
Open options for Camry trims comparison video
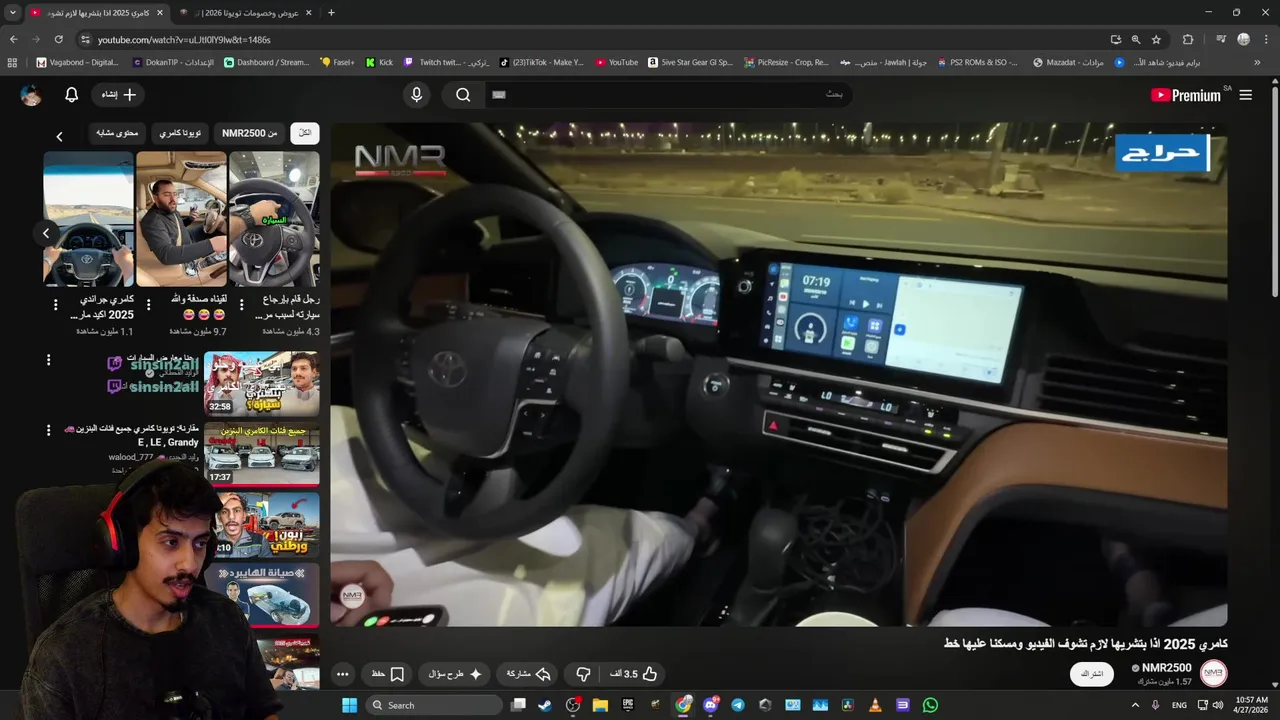[48, 430]
